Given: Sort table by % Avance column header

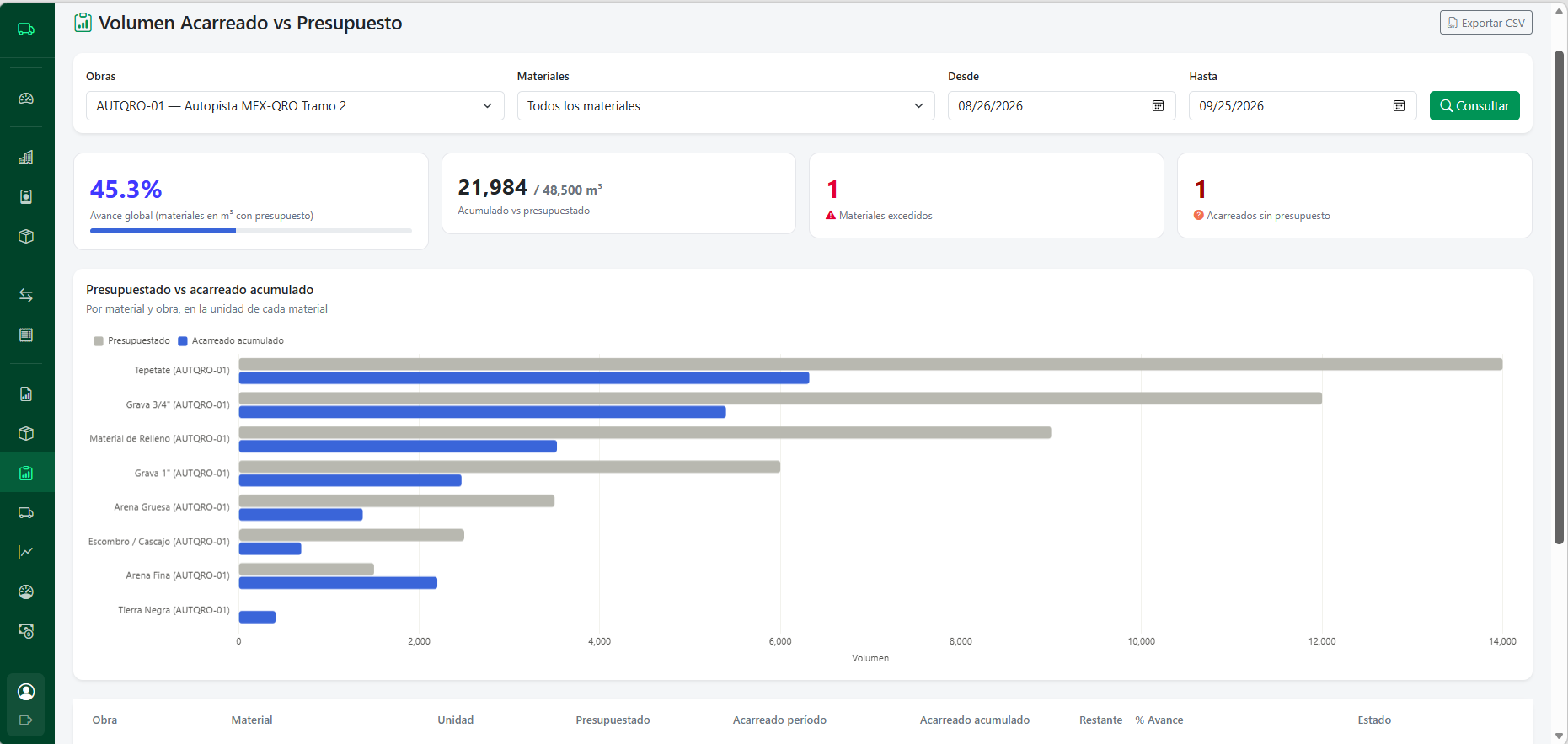Looking at the screenshot, I should [1159, 720].
